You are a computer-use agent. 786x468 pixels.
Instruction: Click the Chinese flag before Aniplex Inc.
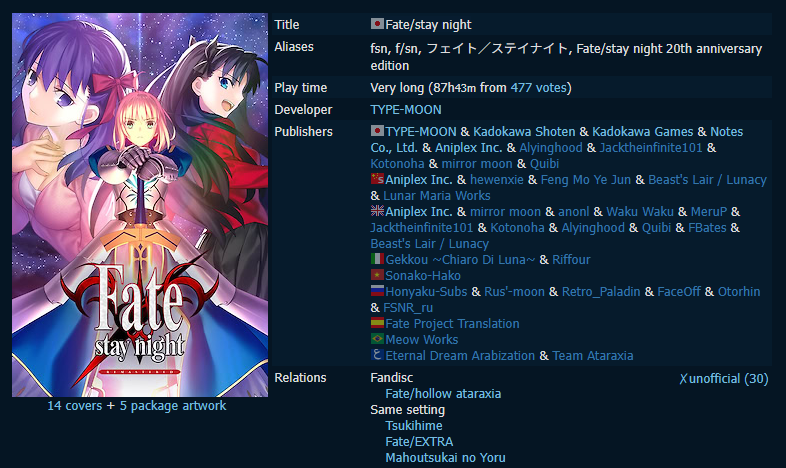pyautogui.click(x=377, y=179)
